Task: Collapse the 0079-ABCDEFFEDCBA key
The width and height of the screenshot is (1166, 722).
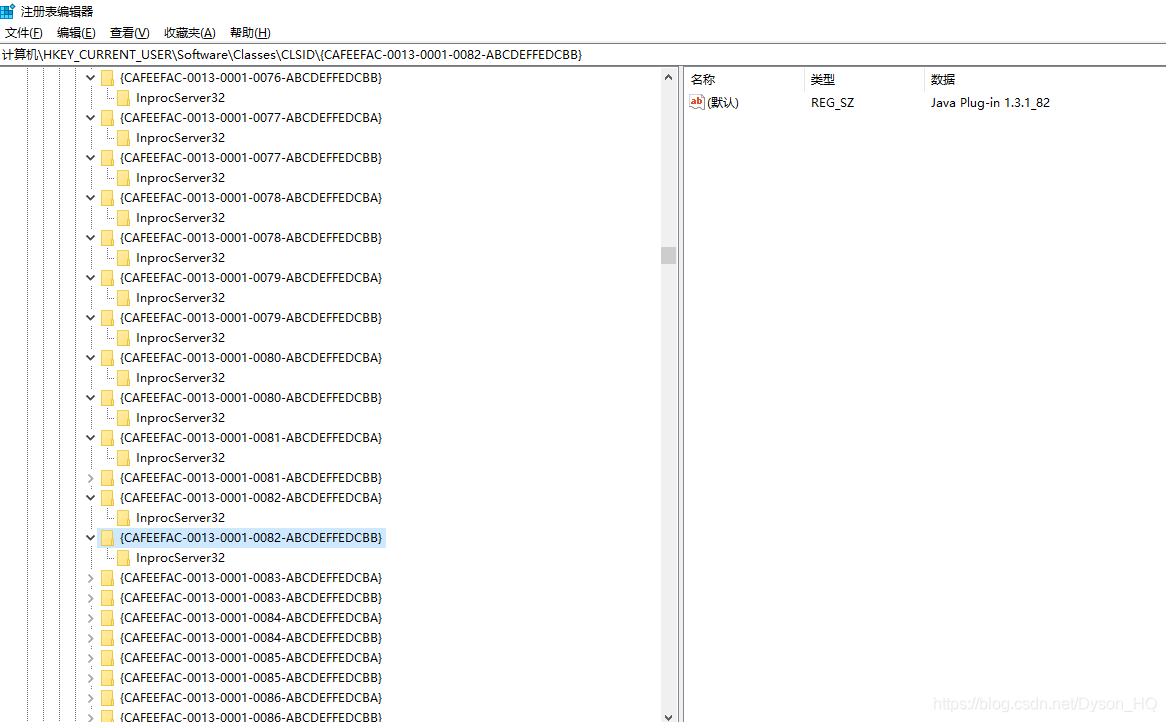Action: (90, 277)
